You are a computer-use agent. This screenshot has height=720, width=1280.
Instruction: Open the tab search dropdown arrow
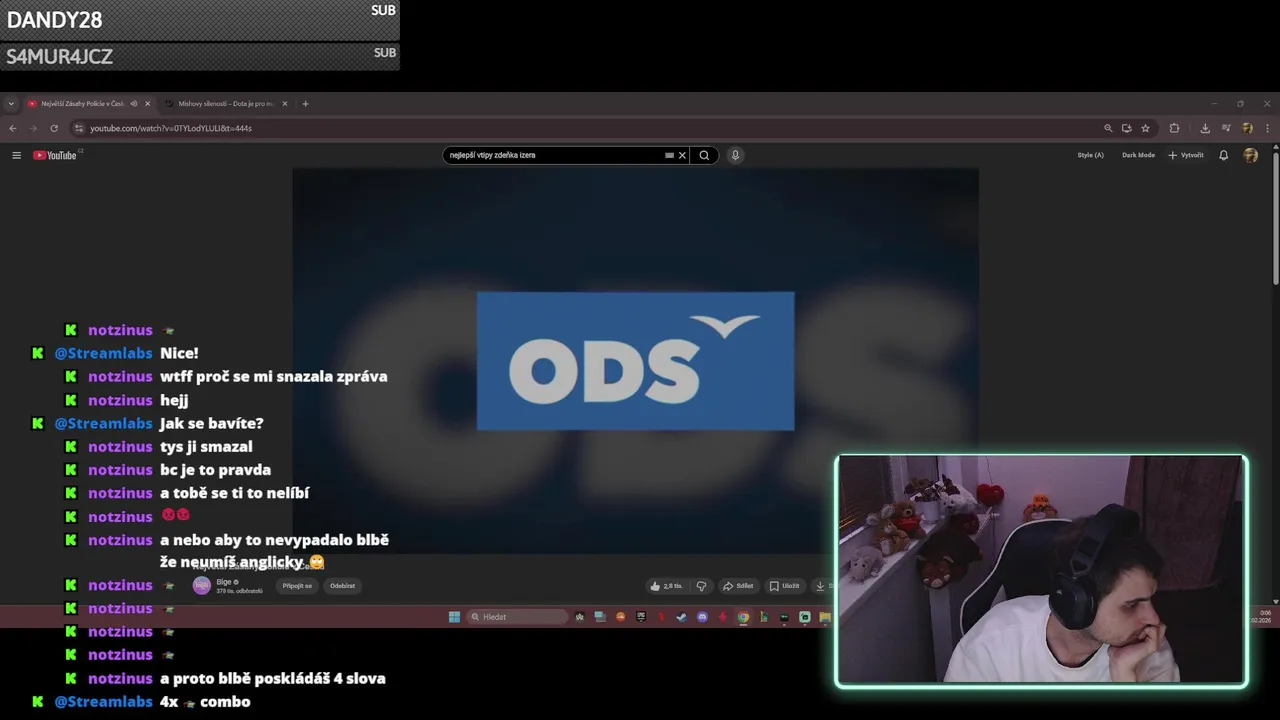(x=11, y=104)
